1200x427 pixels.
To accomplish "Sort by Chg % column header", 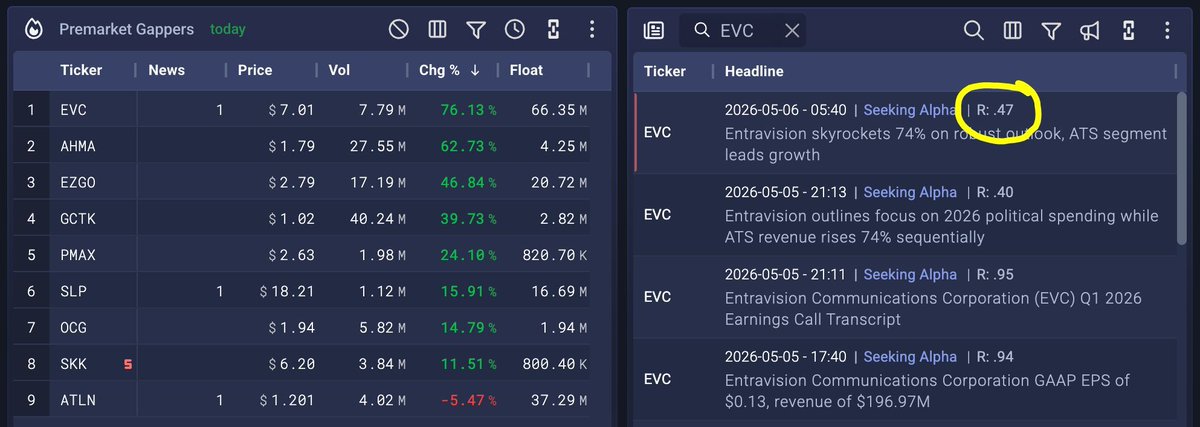I will [449, 70].
